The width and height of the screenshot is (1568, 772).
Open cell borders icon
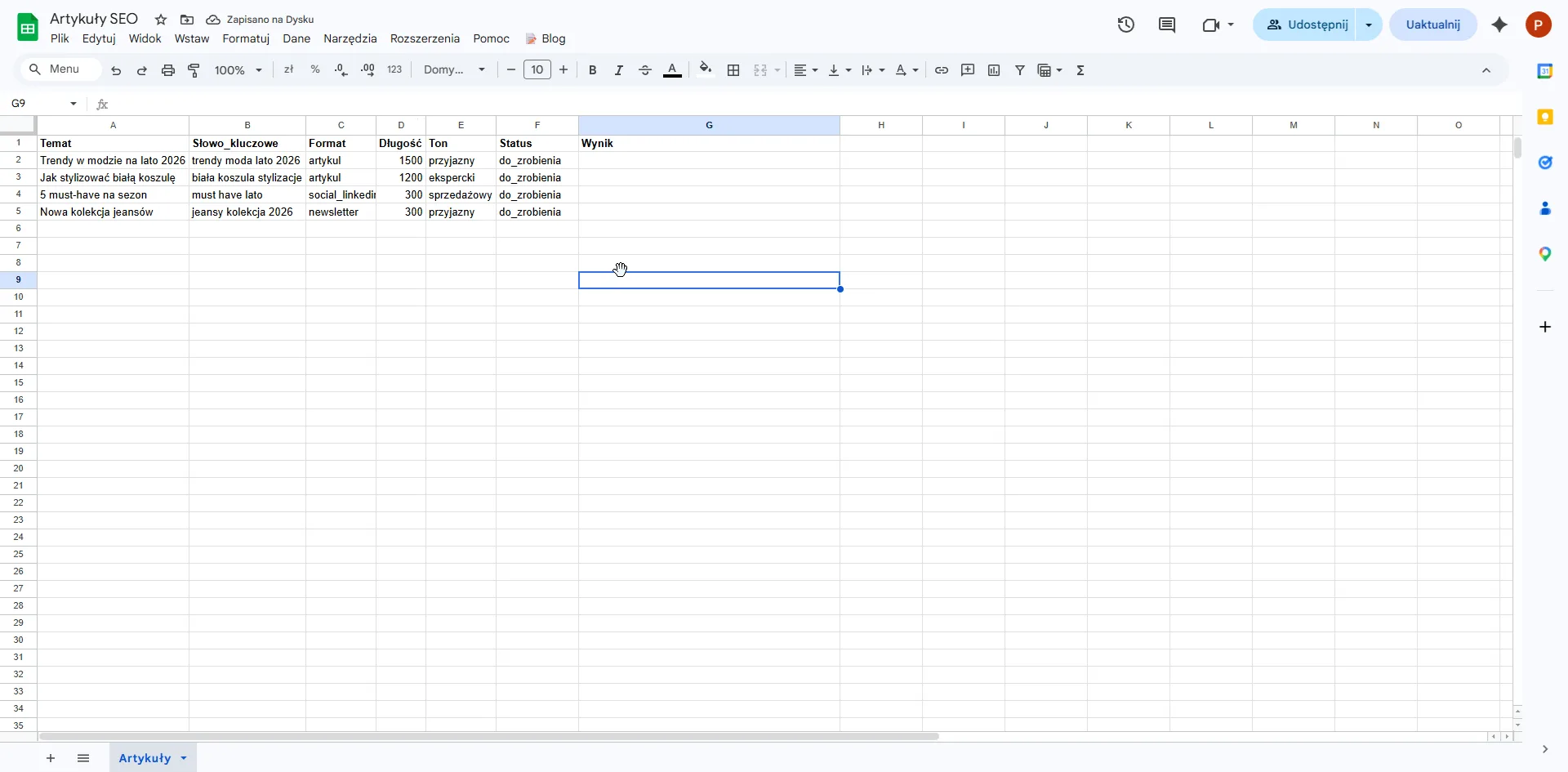733,70
